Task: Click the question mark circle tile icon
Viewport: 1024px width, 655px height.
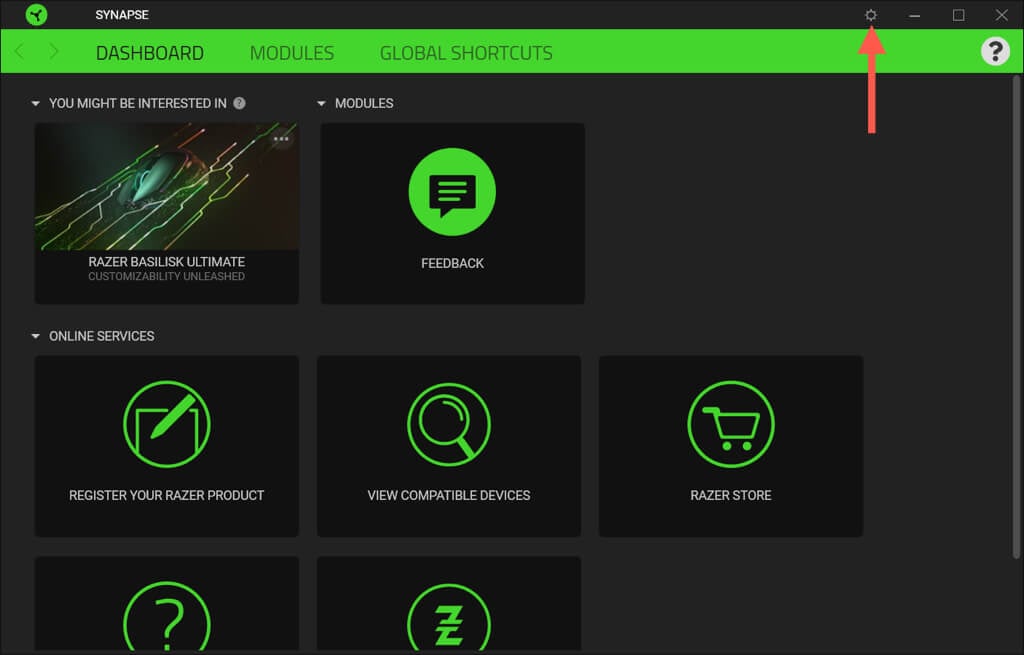Action: (167, 616)
